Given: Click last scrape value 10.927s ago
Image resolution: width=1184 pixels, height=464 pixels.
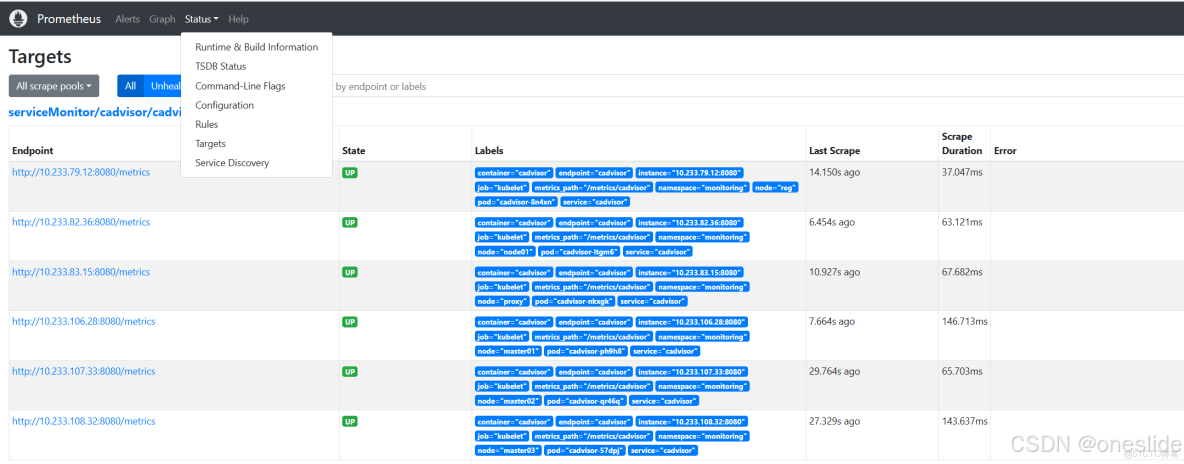Looking at the screenshot, I should tap(834, 272).
